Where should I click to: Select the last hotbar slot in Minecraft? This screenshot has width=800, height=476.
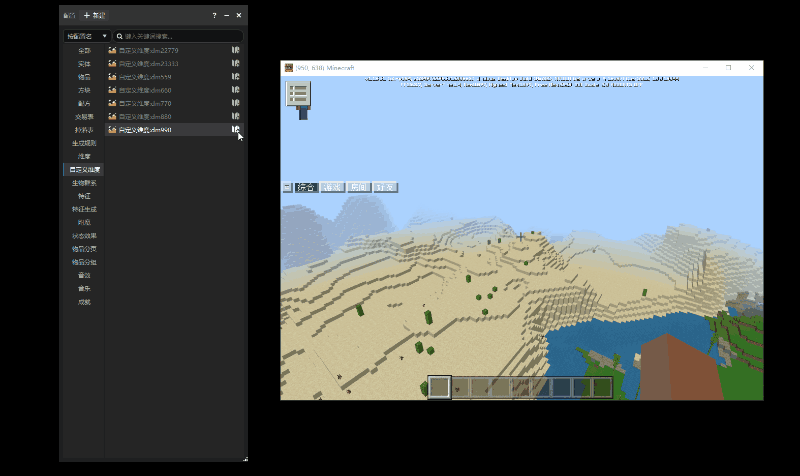[x=603, y=387]
